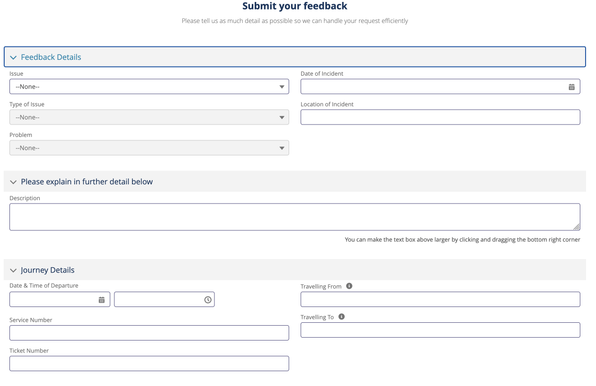Click the 'Date & Time of Departure' label

[44, 286]
